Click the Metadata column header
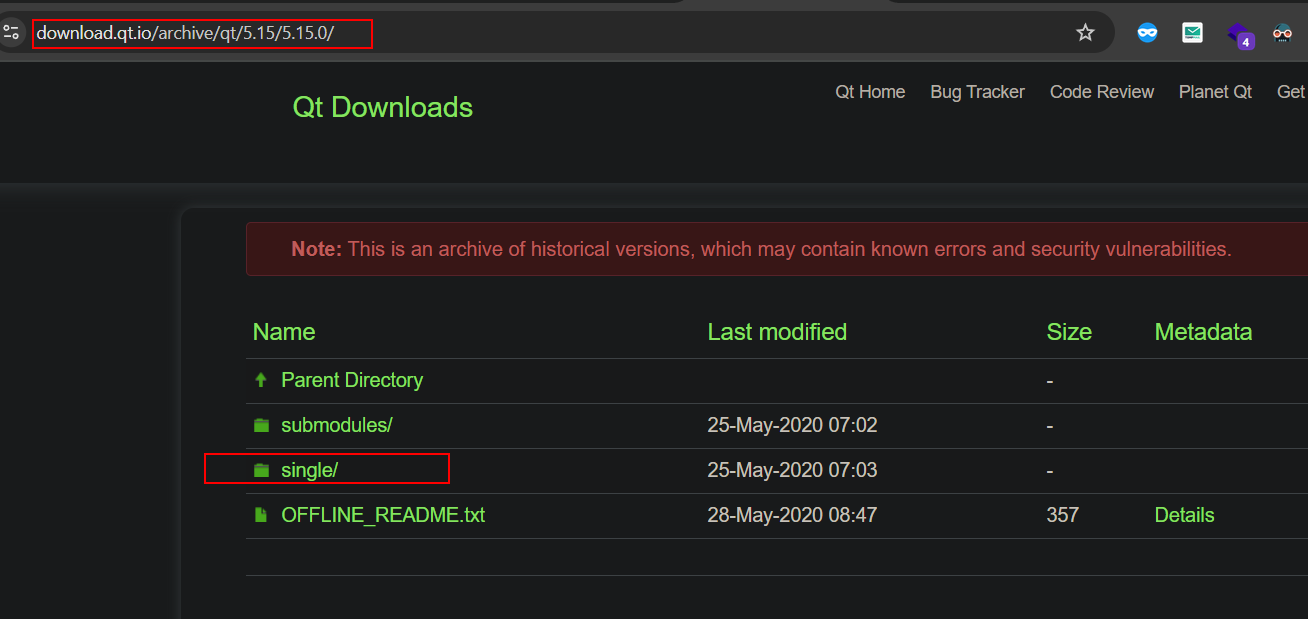 point(1203,332)
